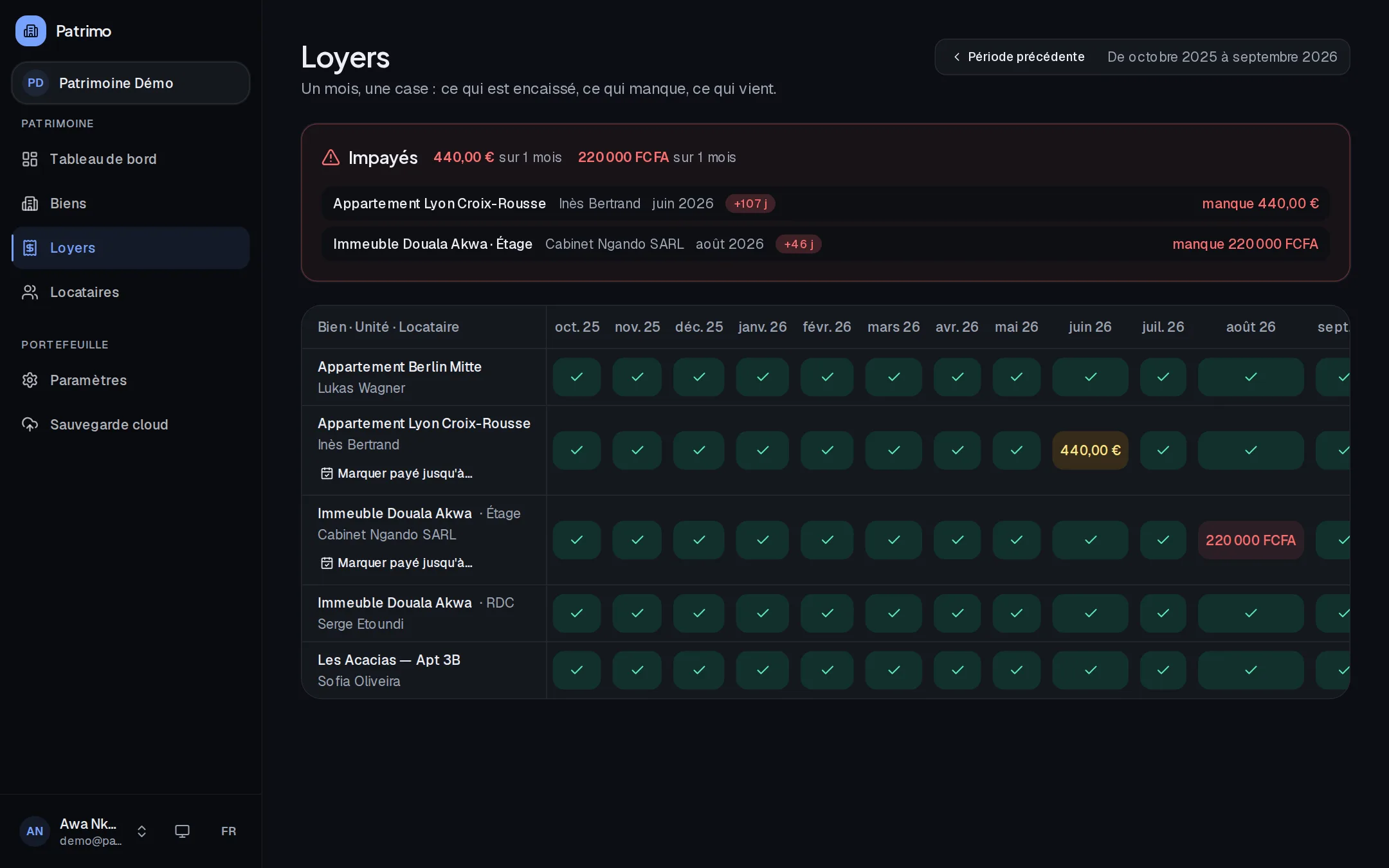
Task: Open the Lyon Croix-Rousse unpaid row
Action: tap(825, 203)
